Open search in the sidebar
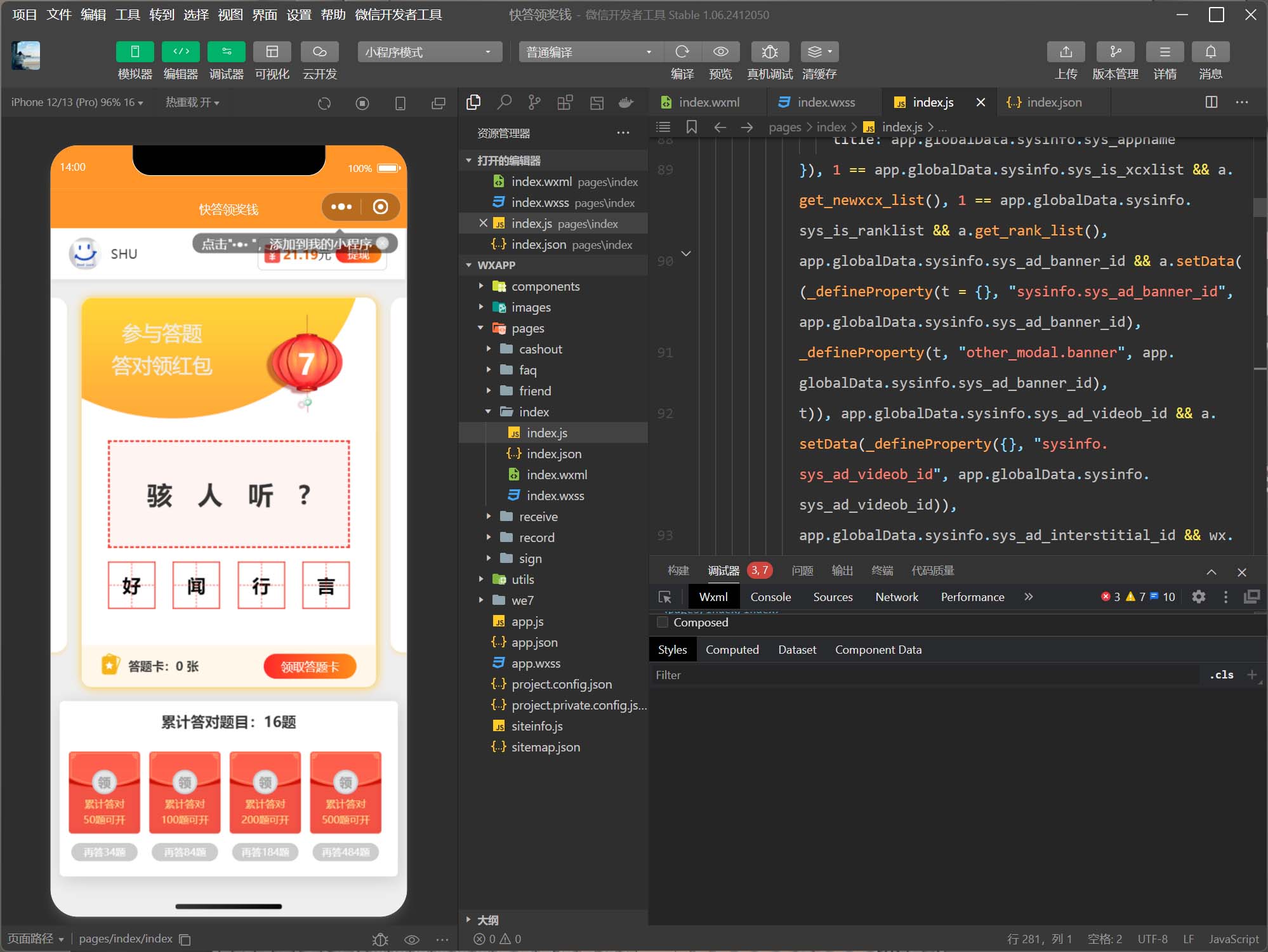This screenshot has height=952, width=1268. coord(505,102)
